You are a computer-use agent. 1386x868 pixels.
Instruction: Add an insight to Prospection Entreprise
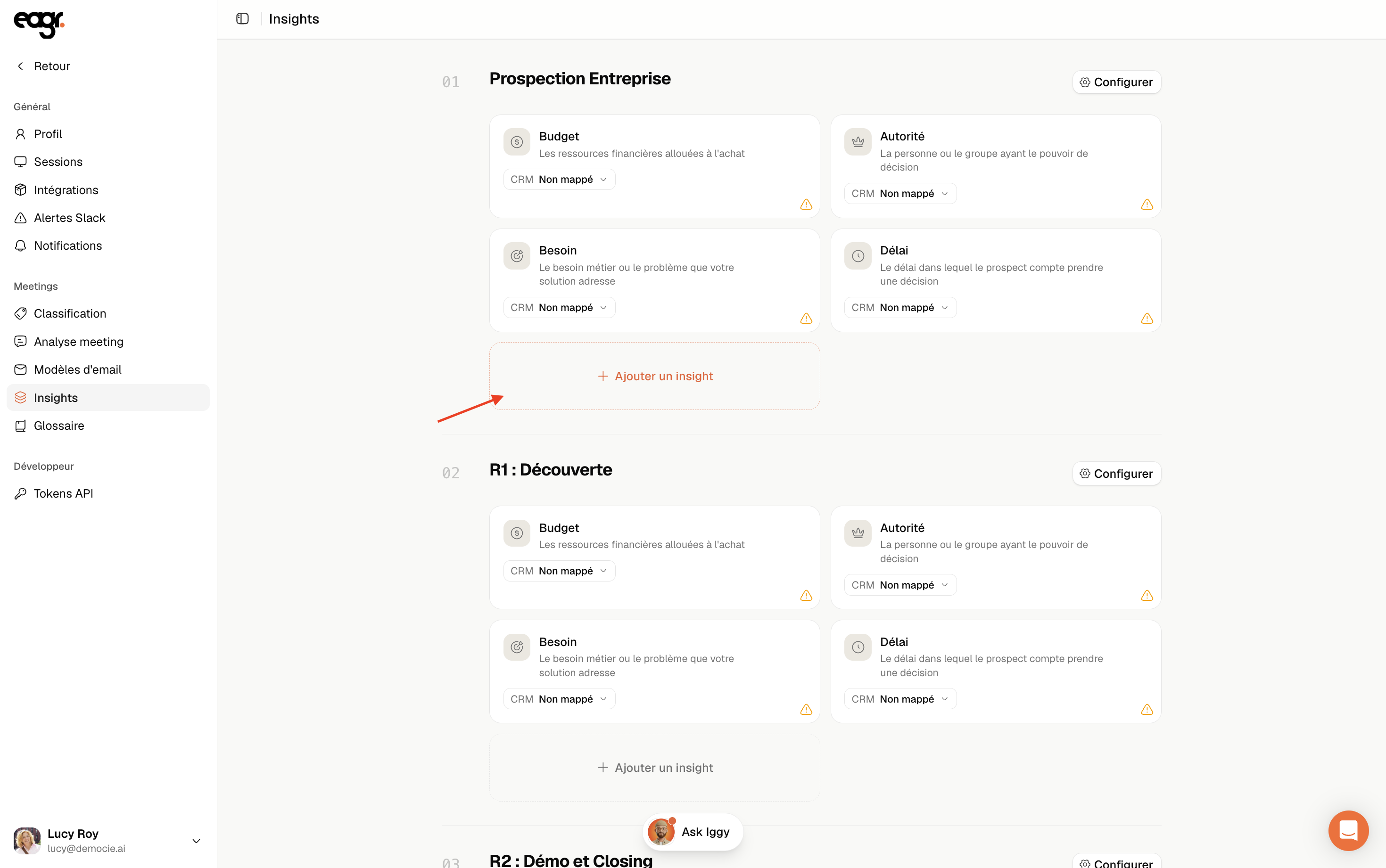point(654,376)
